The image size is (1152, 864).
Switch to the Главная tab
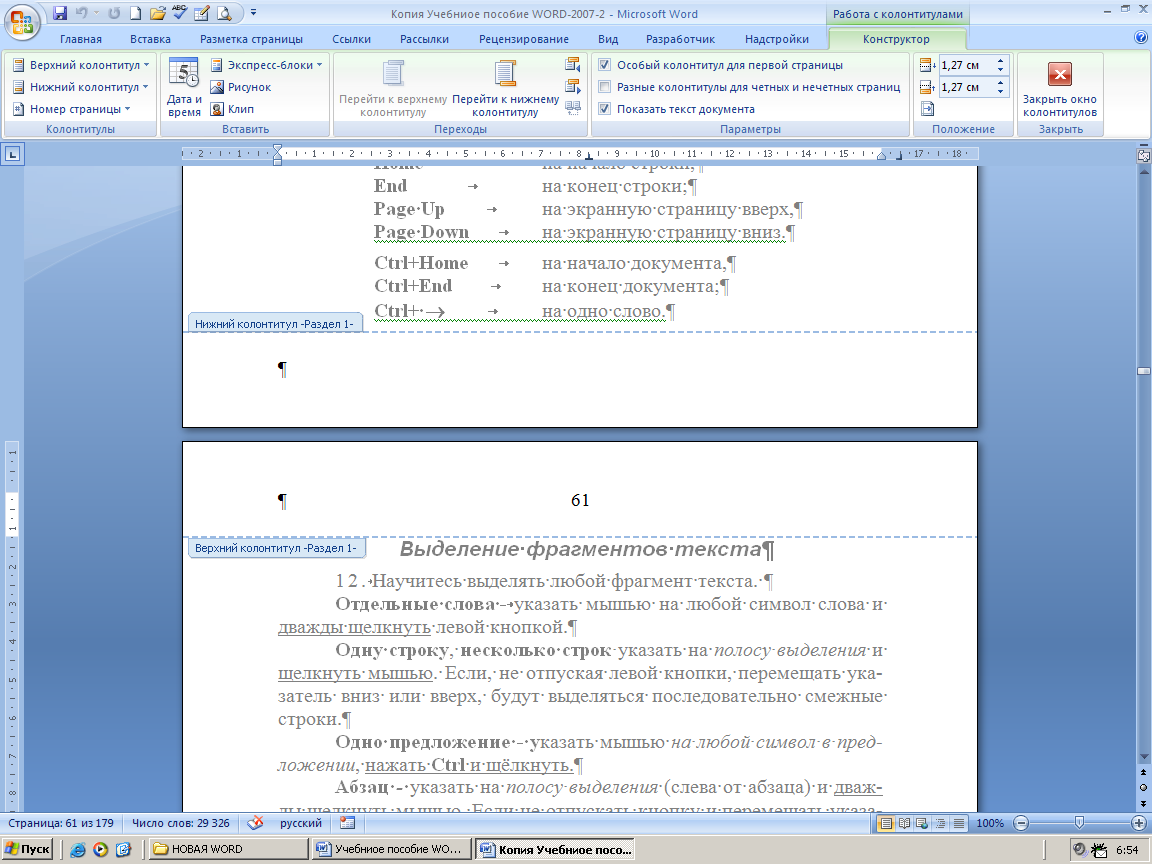click(x=81, y=39)
